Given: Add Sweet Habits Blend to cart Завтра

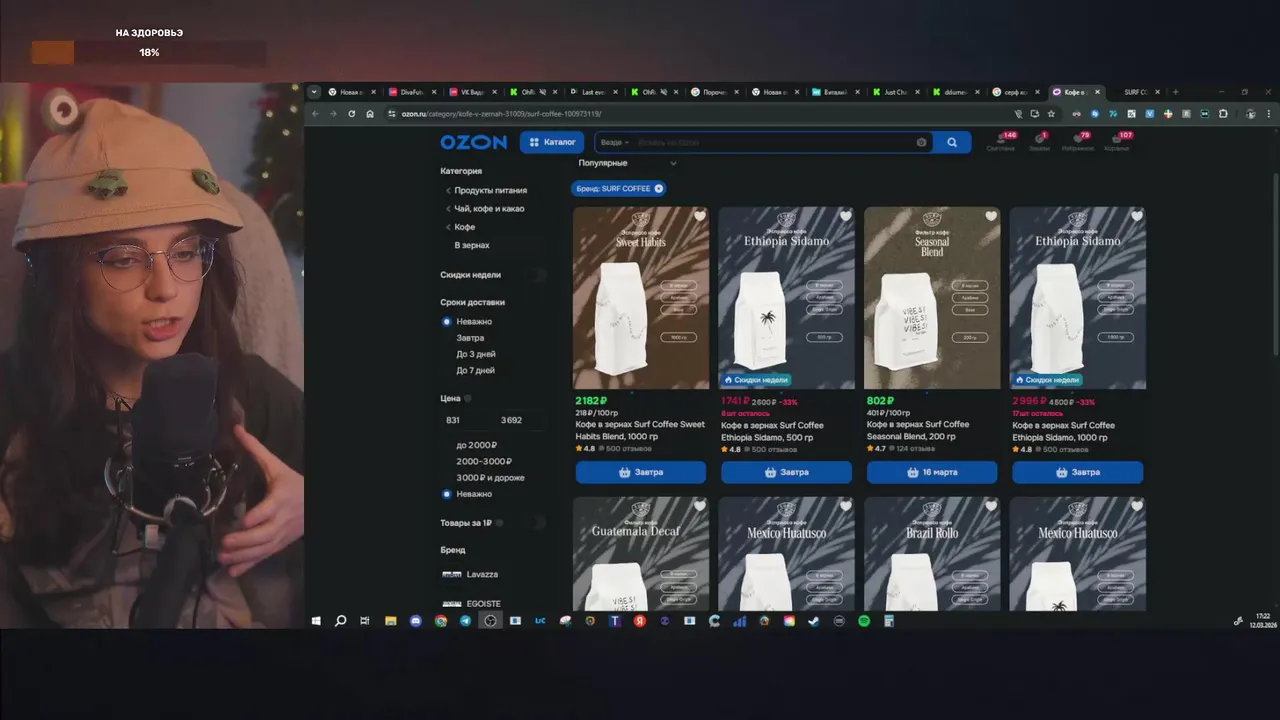Looking at the screenshot, I should (x=641, y=472).
